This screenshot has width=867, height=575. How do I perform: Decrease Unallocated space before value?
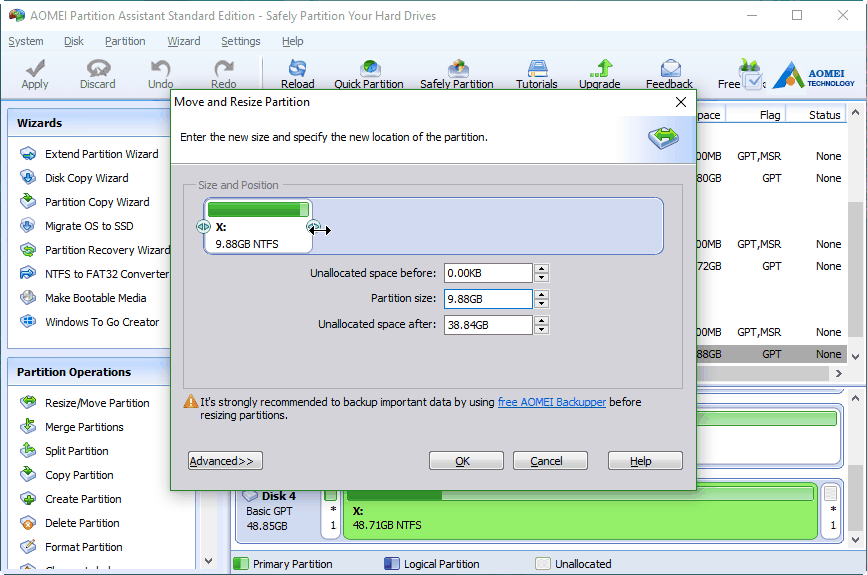(x=542, y=278)
